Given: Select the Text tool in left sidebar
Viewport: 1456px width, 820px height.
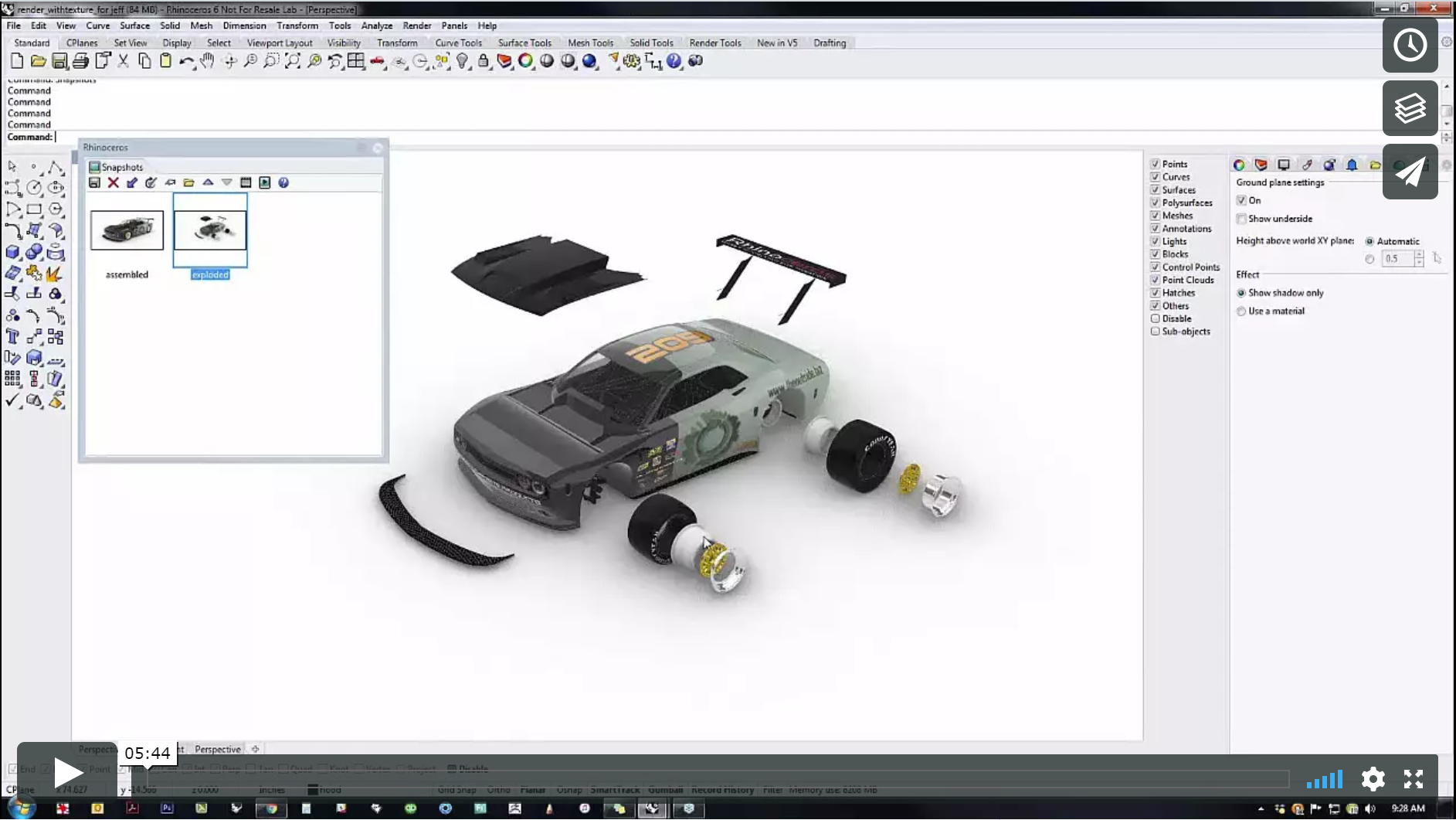Looking at the screenshot, I should click(x=12, y=337).
